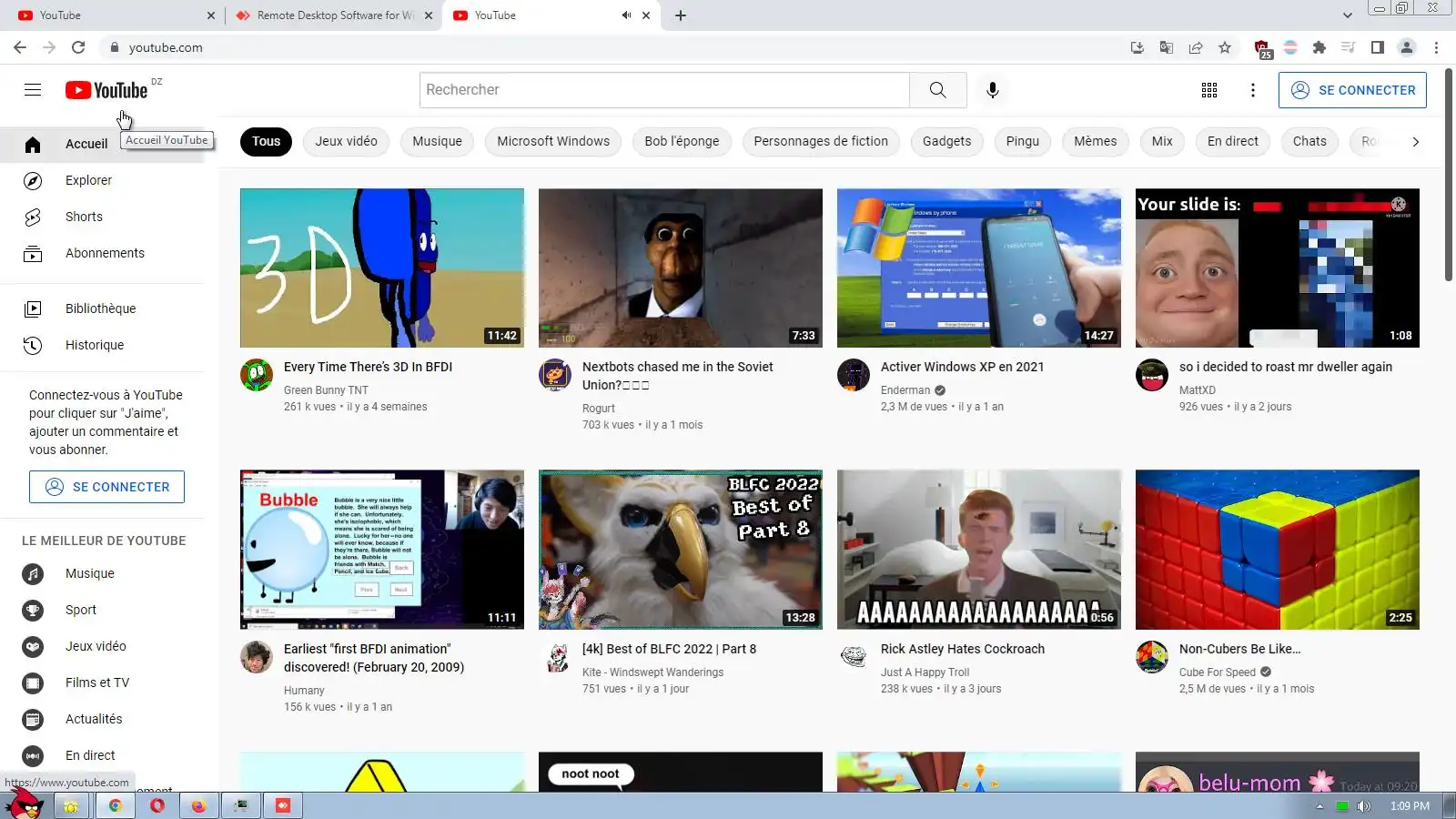Open Chrome from the Windows taskbar
The width and height of the screenshot is (1456, 819).
tap(115, 805)
